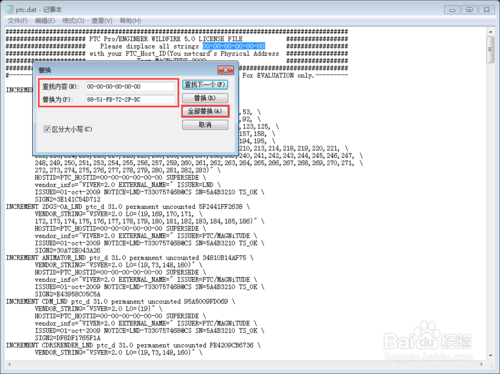Click the text 'INCREMENT CDM_LND ptc_d 31.0'
Viewport: 500px width, 374px height.
pyautogui.click(x=57, y=301)
